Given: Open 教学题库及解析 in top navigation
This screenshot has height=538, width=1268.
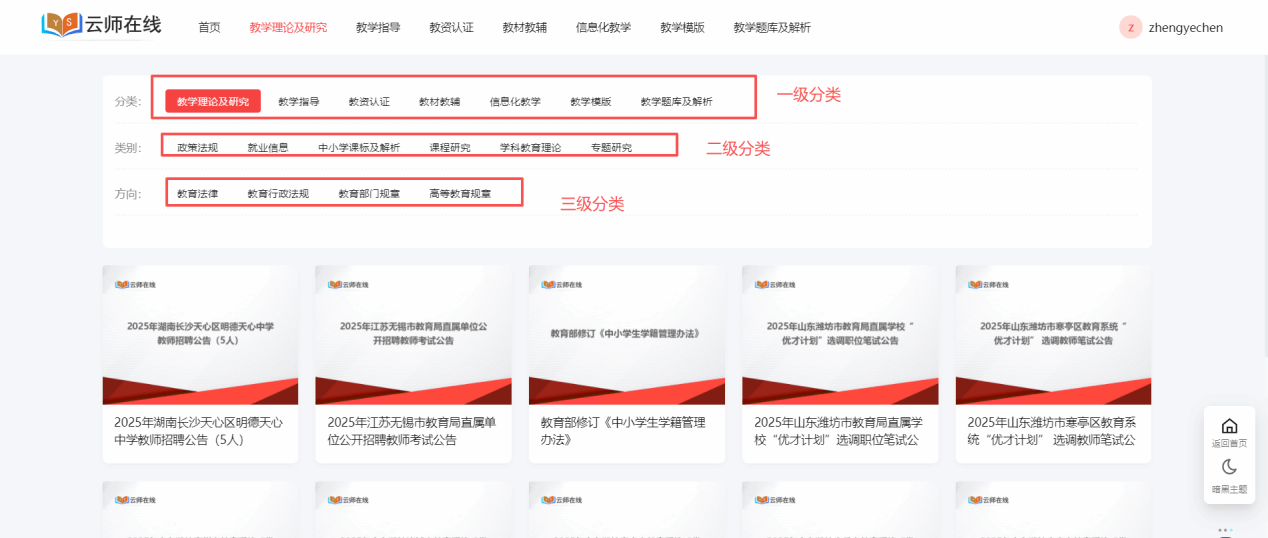Looking at the screenshot, I should click(771, 28).
